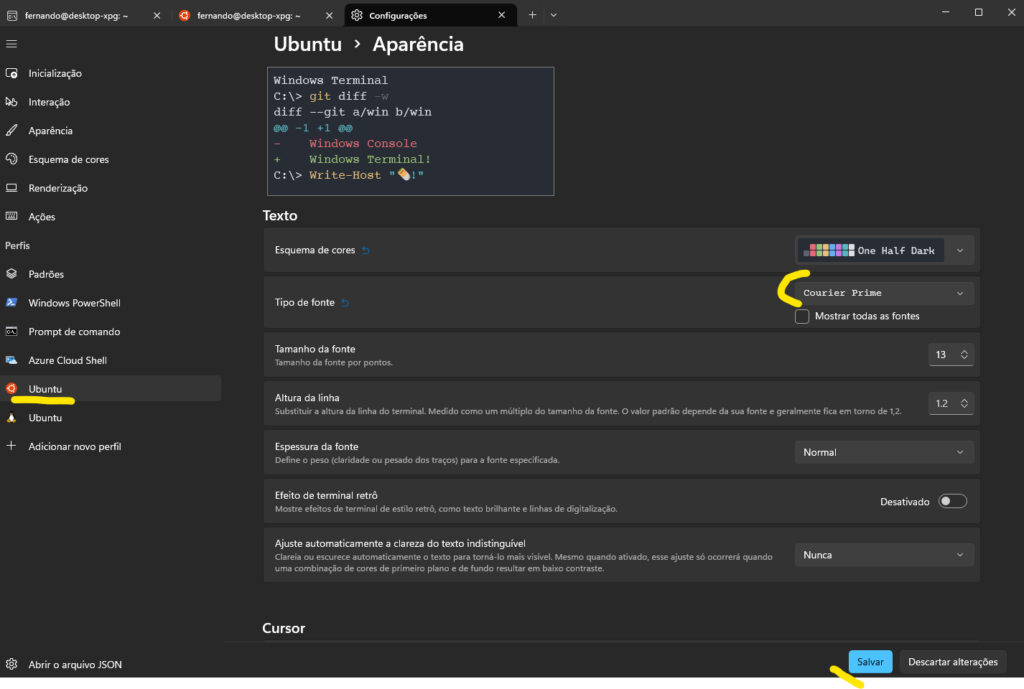Click the Tamanho da fonte value 13

(x=941, y=355)
